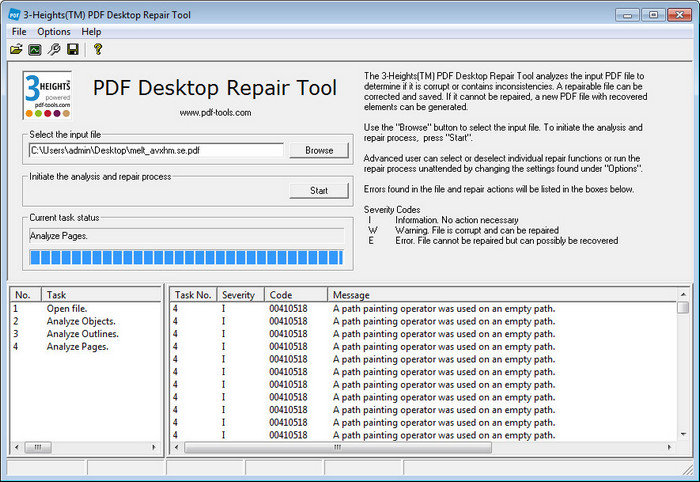Open the Help menu

(x=91, y=32)
